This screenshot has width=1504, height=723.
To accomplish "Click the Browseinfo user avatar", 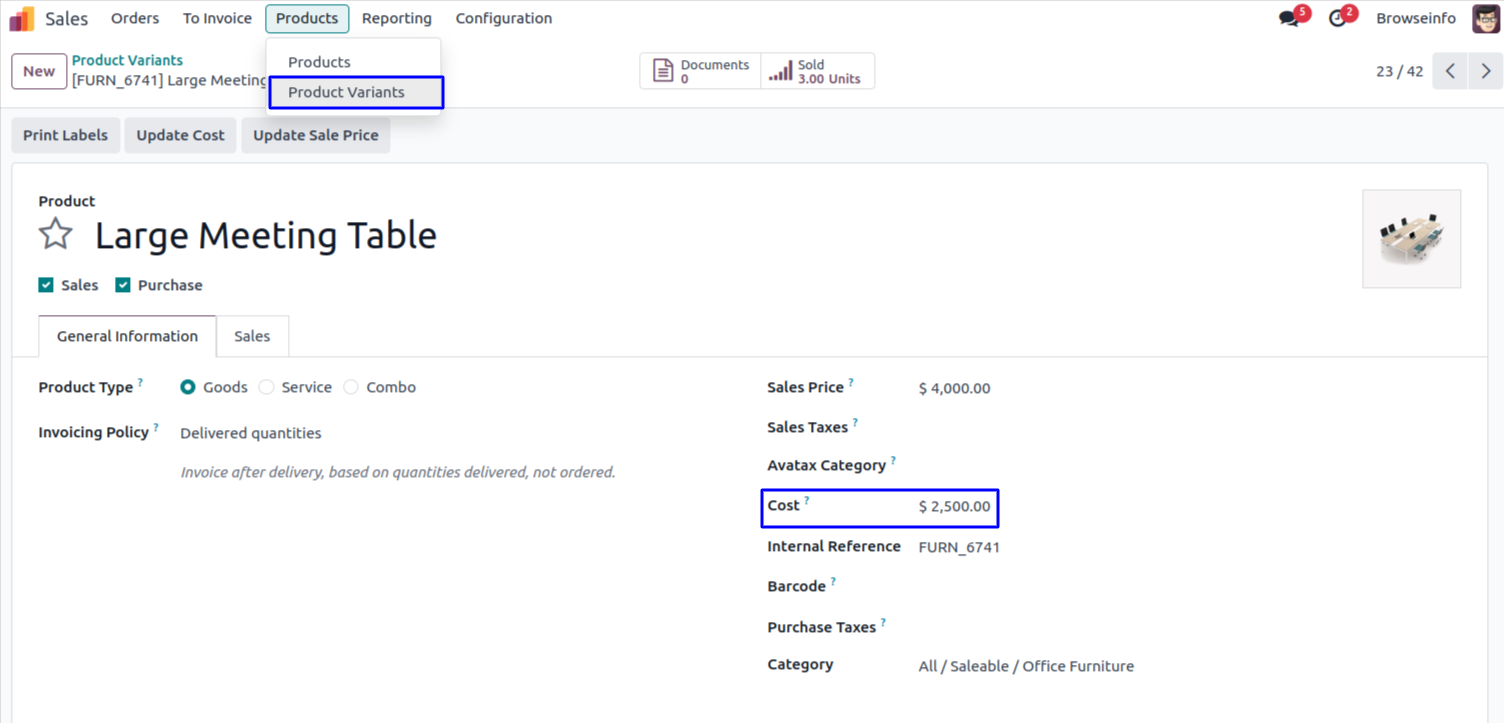I will tap(1485, 19).
